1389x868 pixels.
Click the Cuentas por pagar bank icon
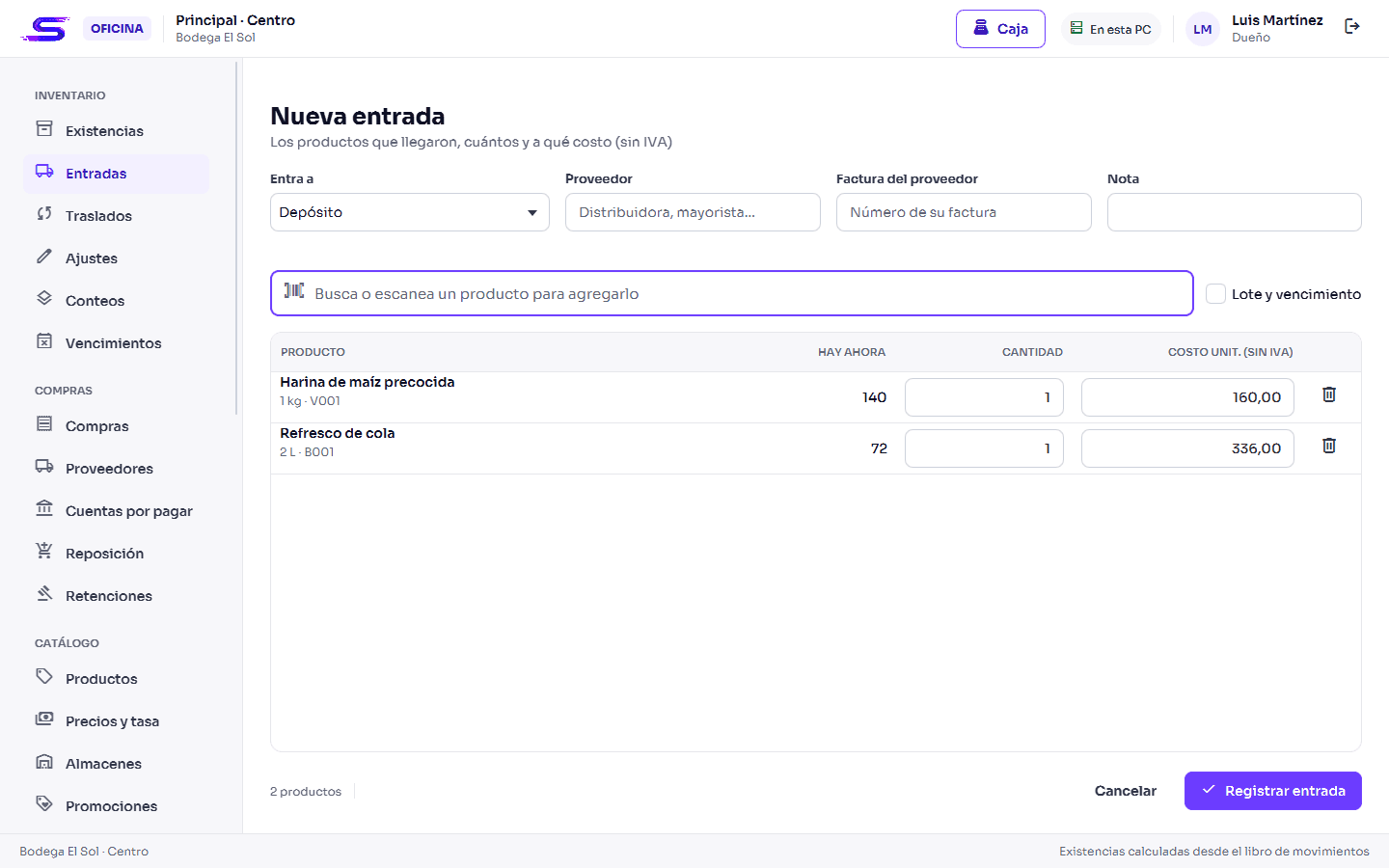point(44,509)
